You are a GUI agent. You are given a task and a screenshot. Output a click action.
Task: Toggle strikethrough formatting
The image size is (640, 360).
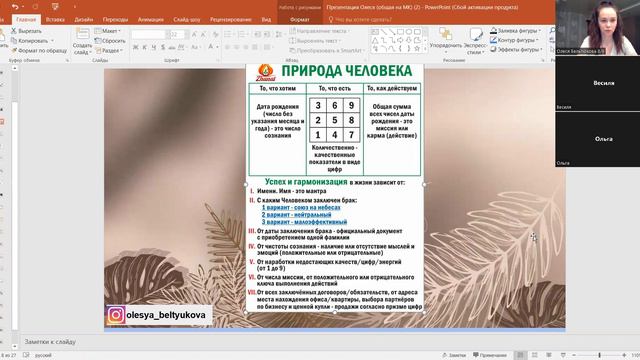point(172,47)
